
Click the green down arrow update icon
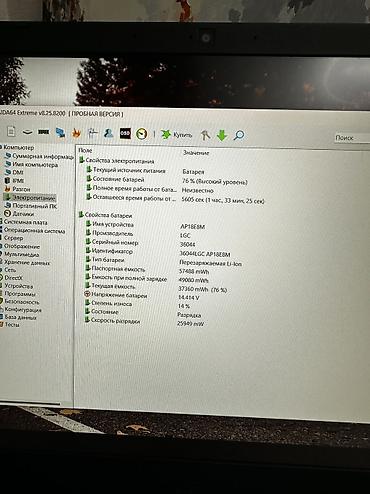pyautogui.click(x=222, y=135)
